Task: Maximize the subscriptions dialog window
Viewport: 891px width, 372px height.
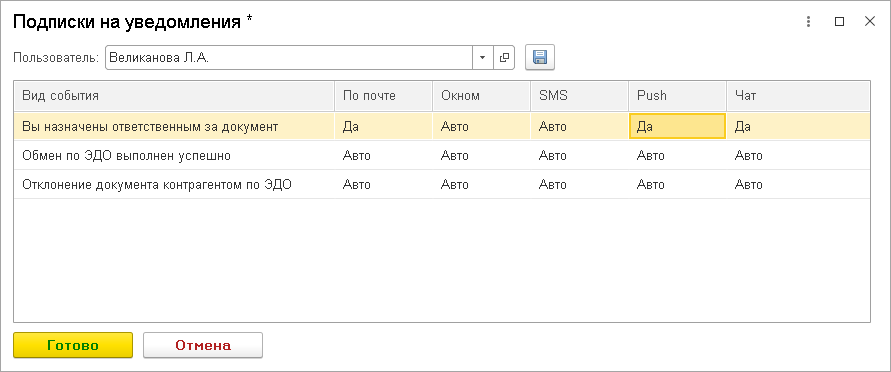Action: 839,22
